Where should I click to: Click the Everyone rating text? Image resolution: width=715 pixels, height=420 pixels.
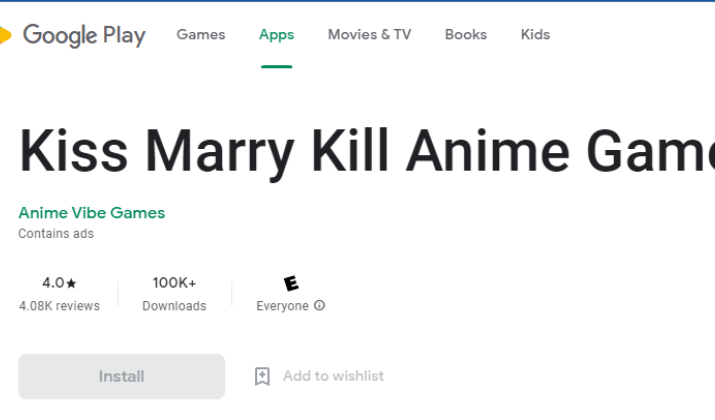pyautogui.click(x=282, y=306)
